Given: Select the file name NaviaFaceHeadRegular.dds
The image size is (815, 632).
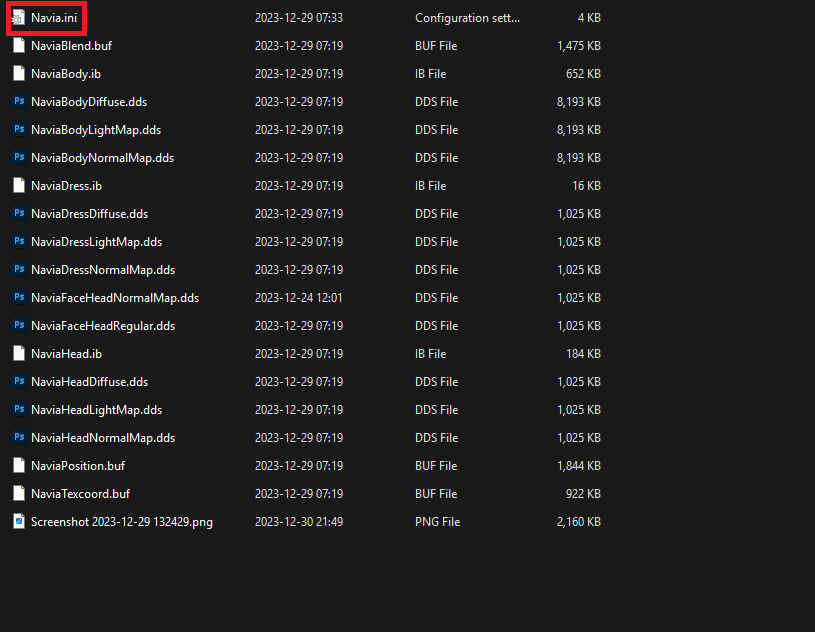Looking at the screenshot, I should click(103, 326).
